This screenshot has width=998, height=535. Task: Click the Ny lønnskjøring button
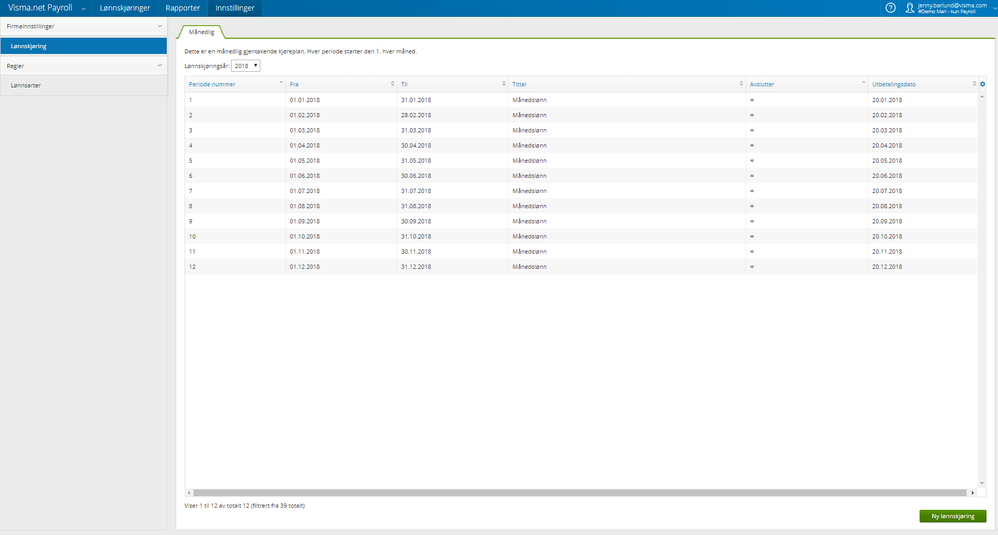click(953, 516)
